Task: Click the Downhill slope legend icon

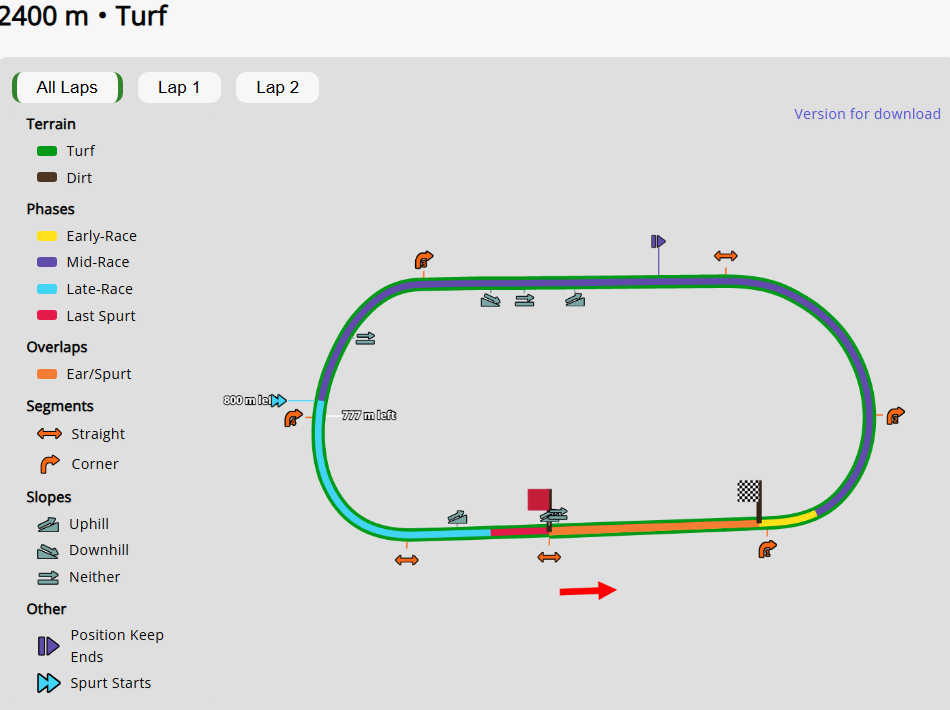Action: click(x=48, y=551)
